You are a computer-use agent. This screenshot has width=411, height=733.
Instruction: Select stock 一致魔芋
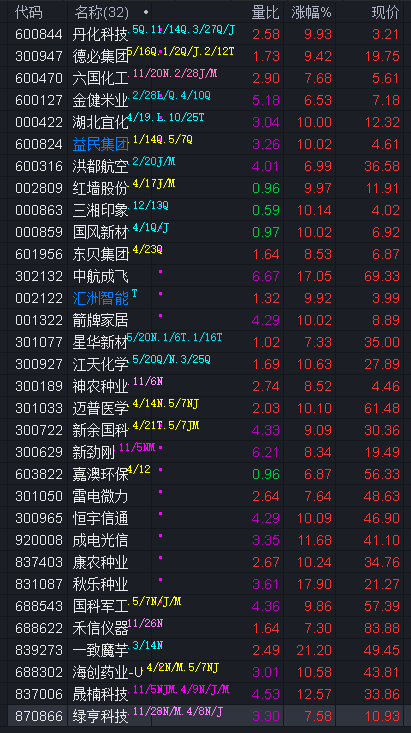pyautogui.click(x=101, y=649)
